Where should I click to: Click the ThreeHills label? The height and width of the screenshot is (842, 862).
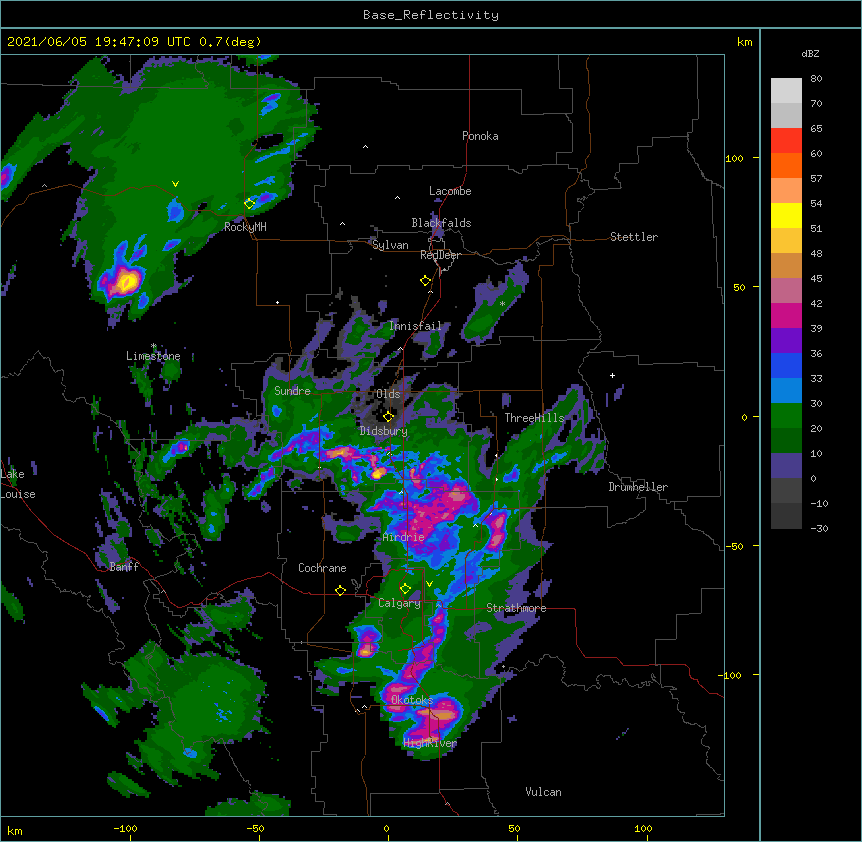534,418
